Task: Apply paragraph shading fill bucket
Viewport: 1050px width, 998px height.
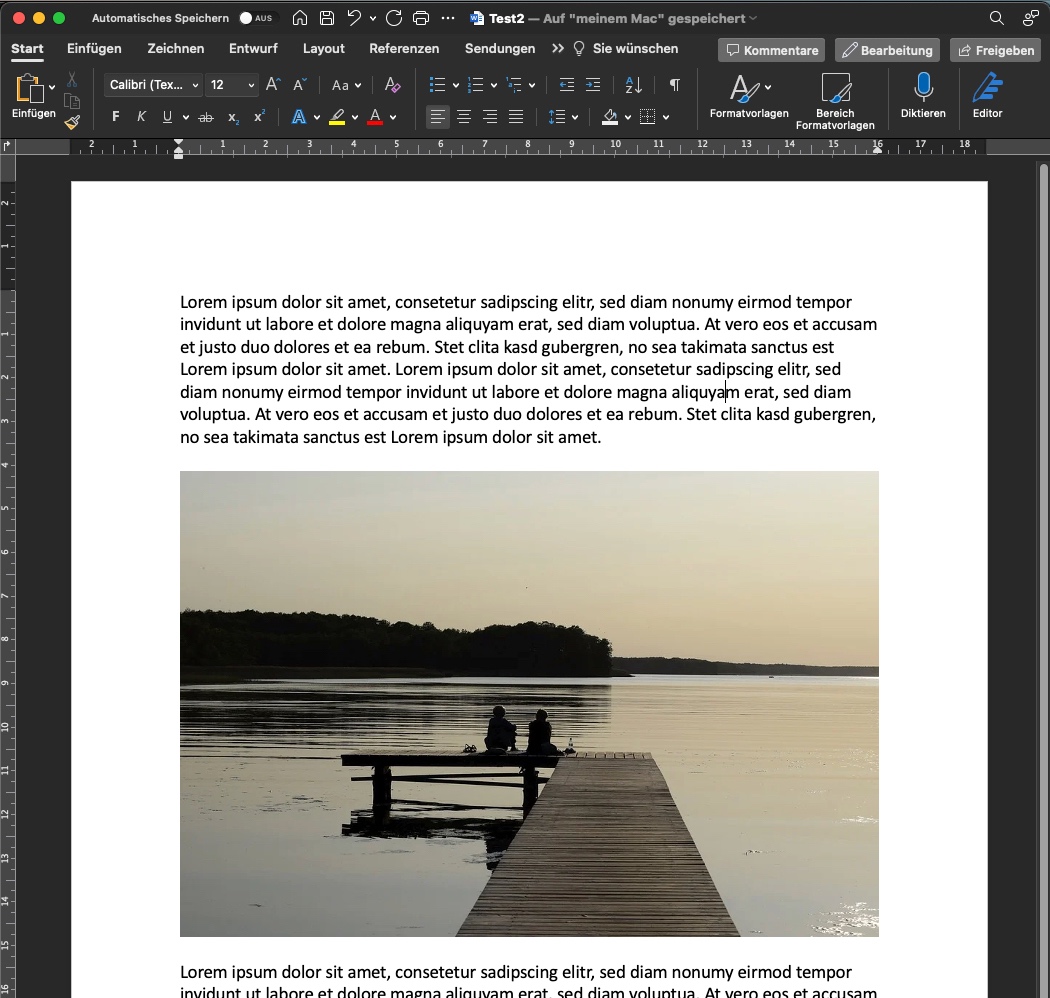Action: click(609, 117)
